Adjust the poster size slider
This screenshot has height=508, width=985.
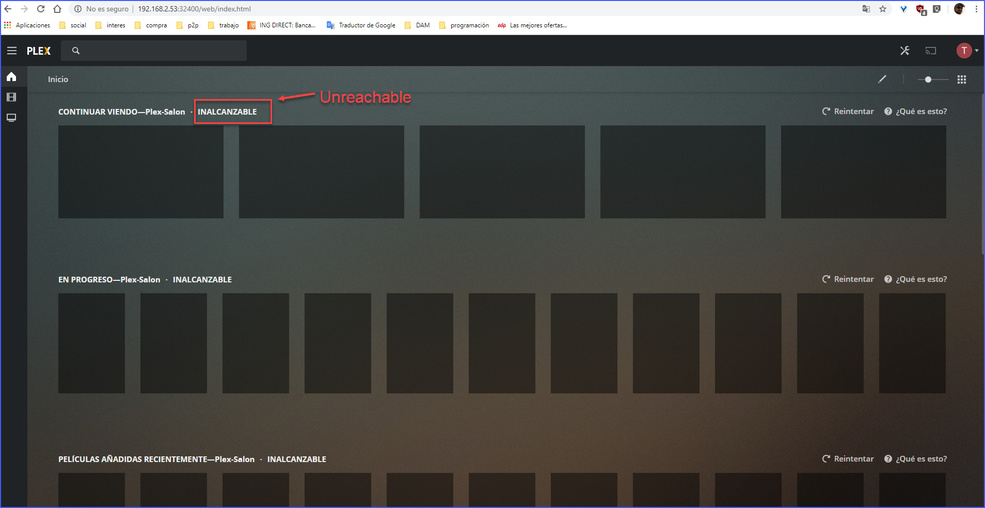933,80
